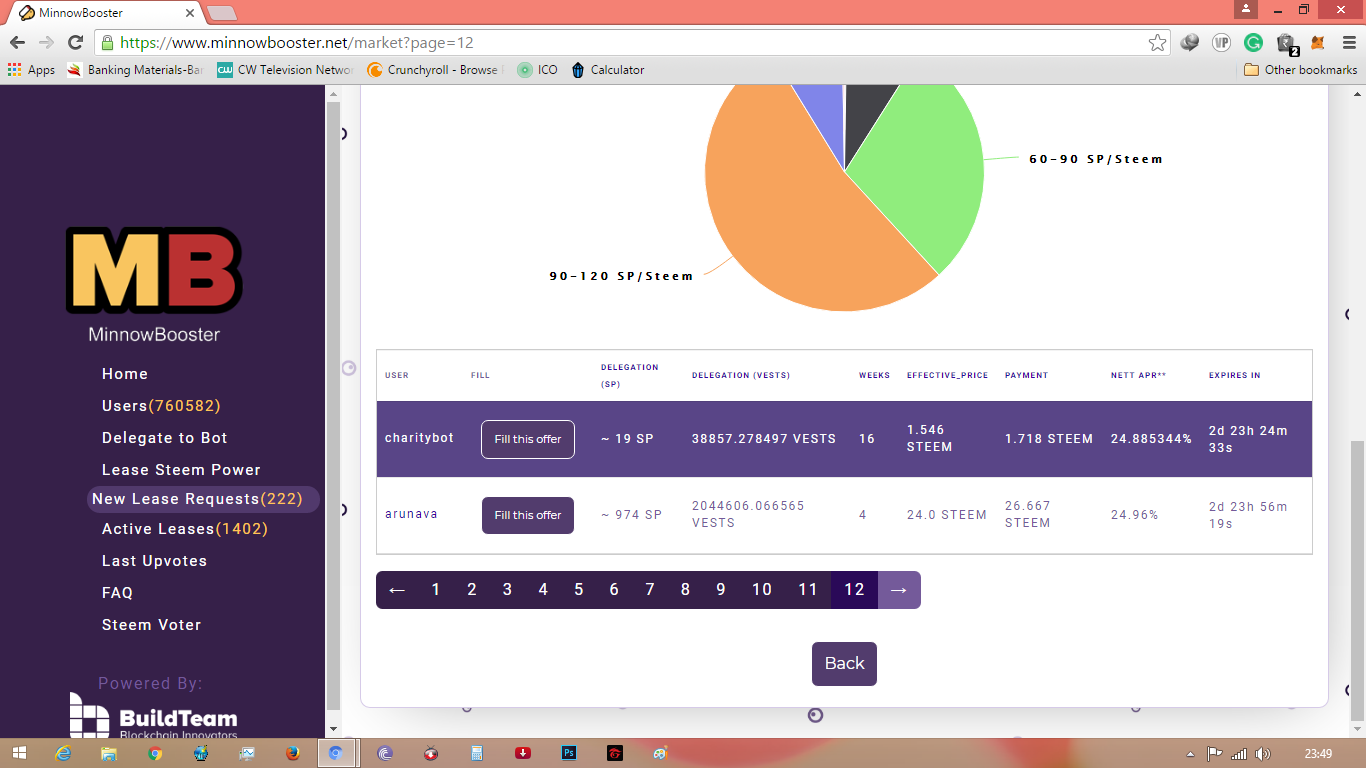The width and height of the screenshot is (1366, 768).
Task: Open the Chrome profile user icon
Action: [1246, 9]
